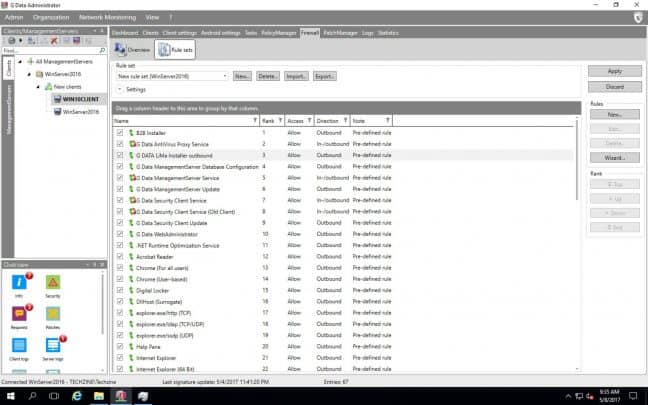This screenshot has height=405, width=648.
Task: Click the filter icon on Name column
Action: 255,120
